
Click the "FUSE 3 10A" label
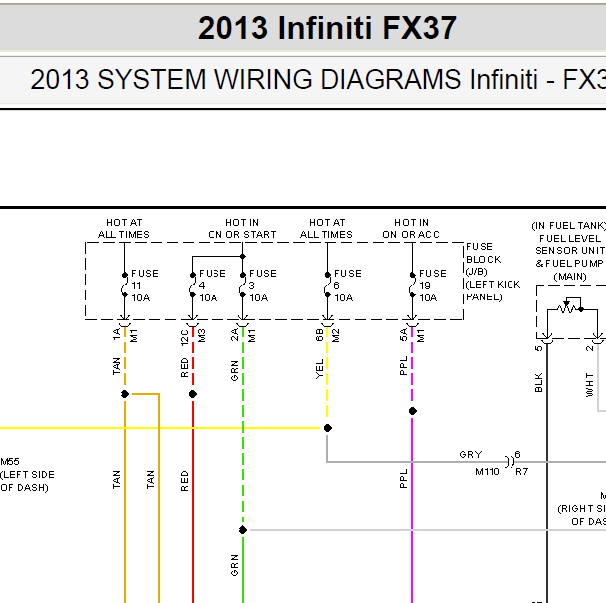[x=263, y=286]
